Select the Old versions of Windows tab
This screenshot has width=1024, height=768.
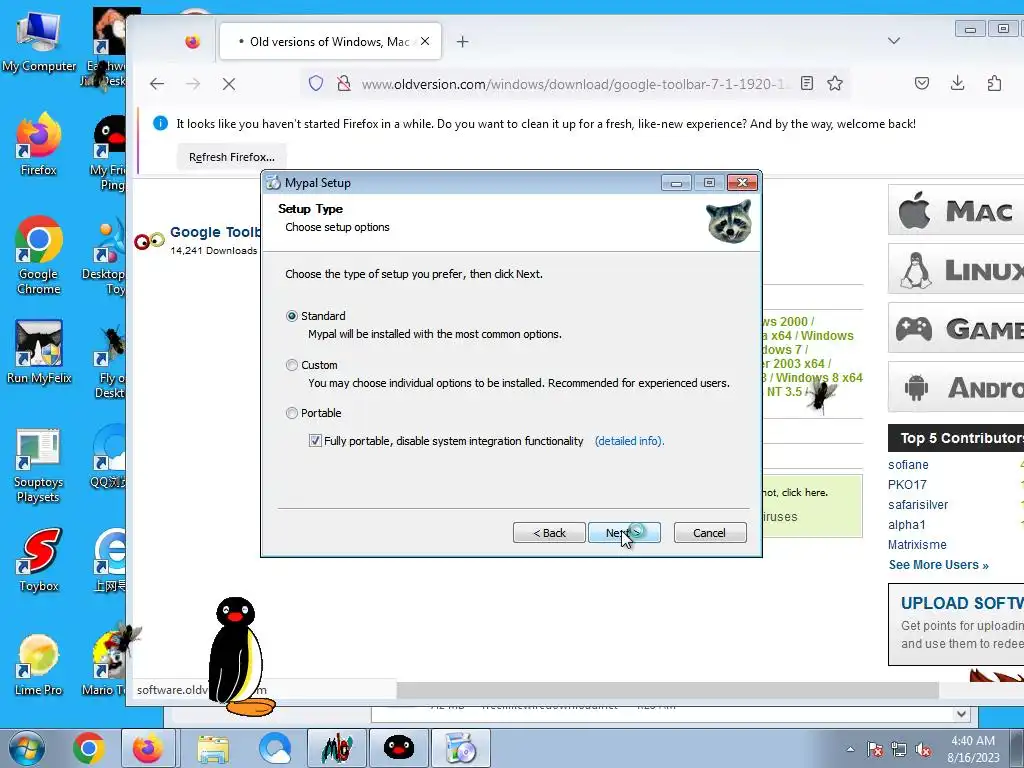pyautogui.click(x=330, y=42)
